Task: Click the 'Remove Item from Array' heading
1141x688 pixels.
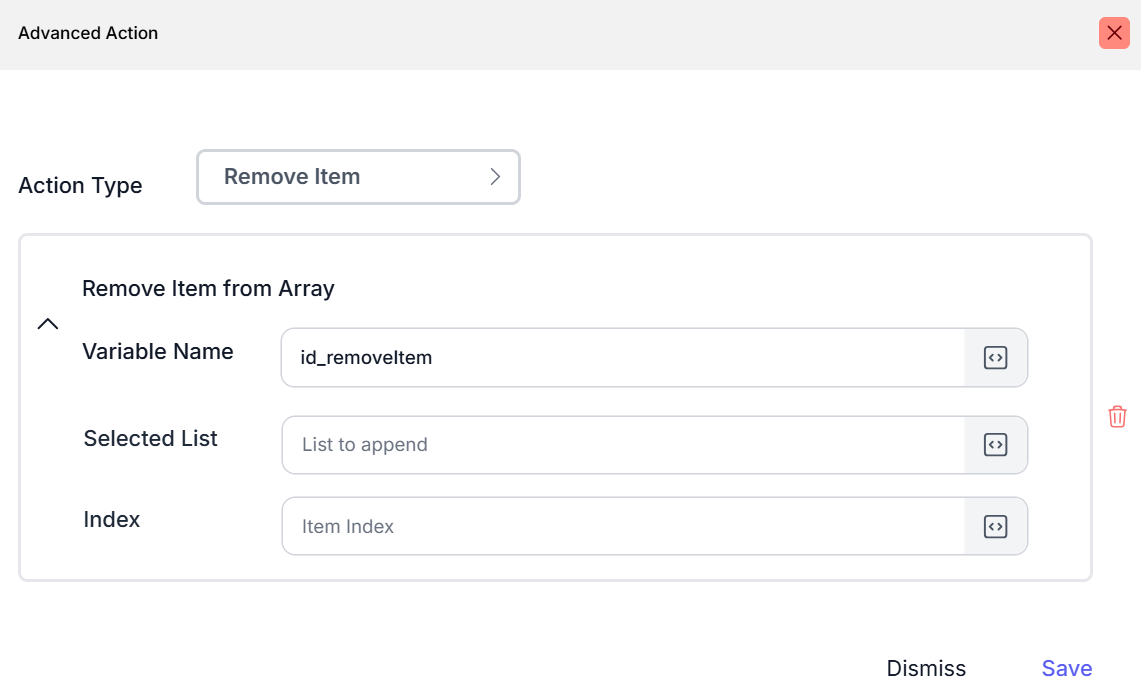Action: click(208, 289)
